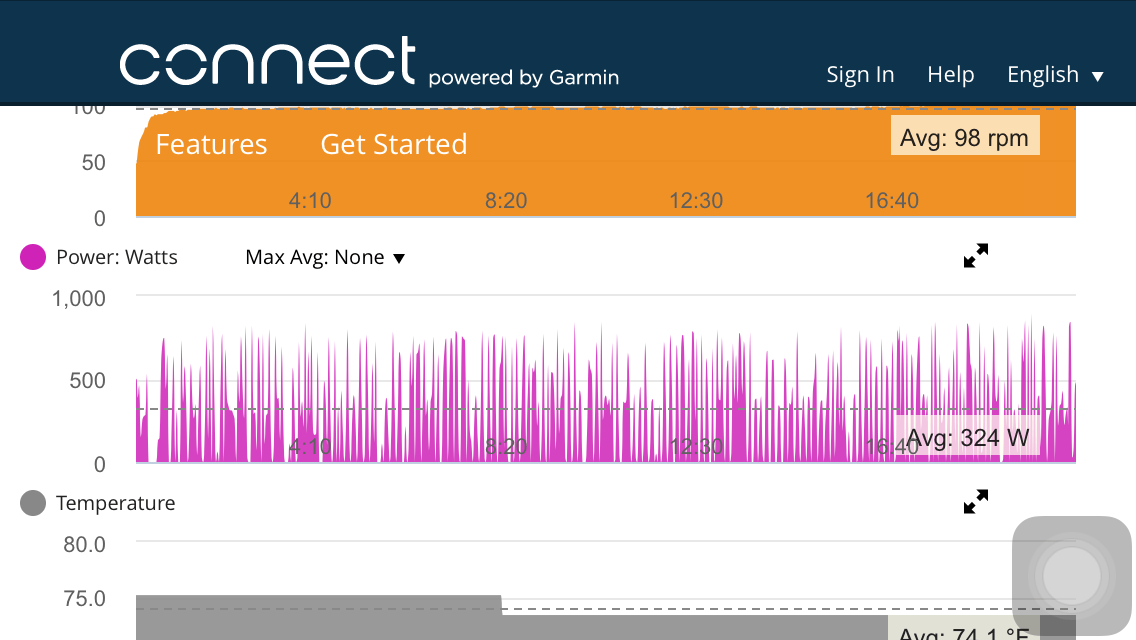Open the English language dropdown

click(x=1055, y=74)
